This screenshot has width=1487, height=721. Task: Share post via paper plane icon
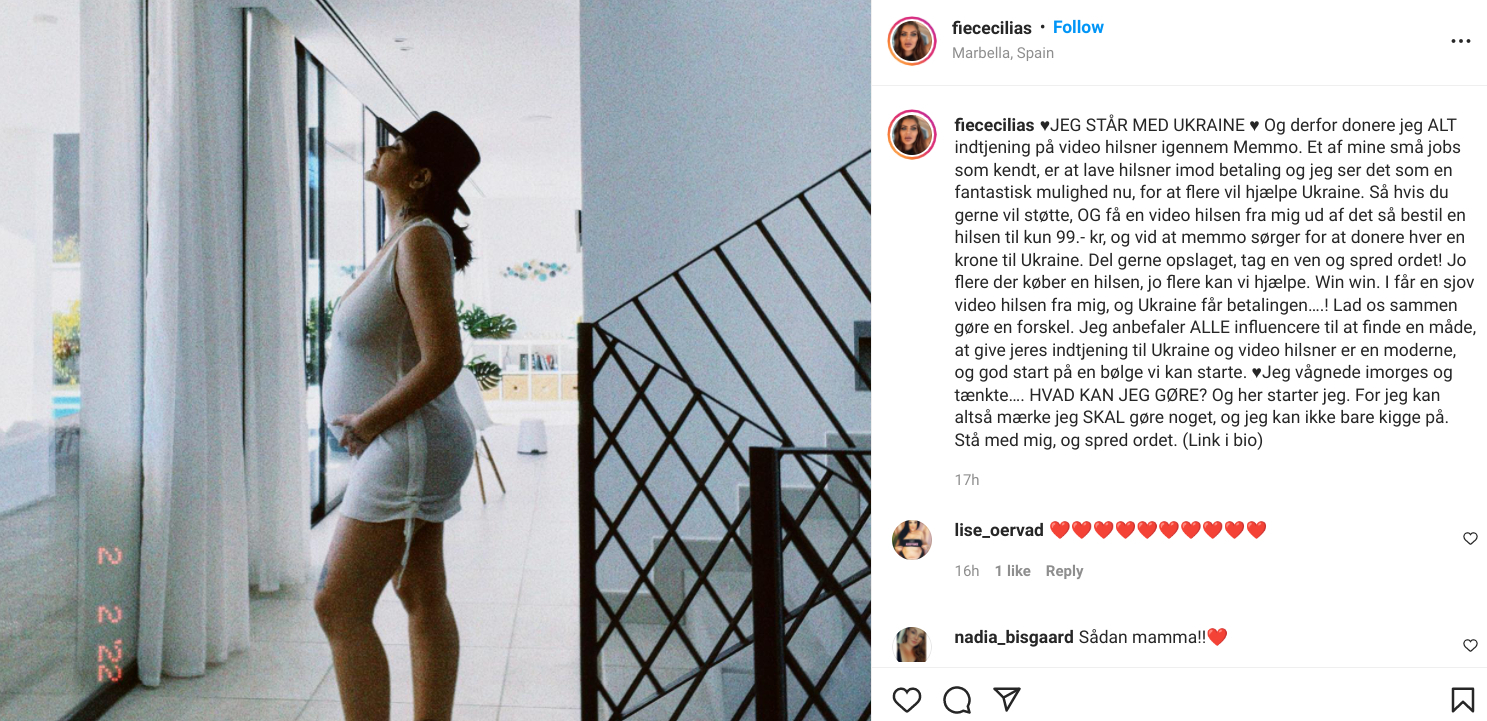coord(1006,699)
